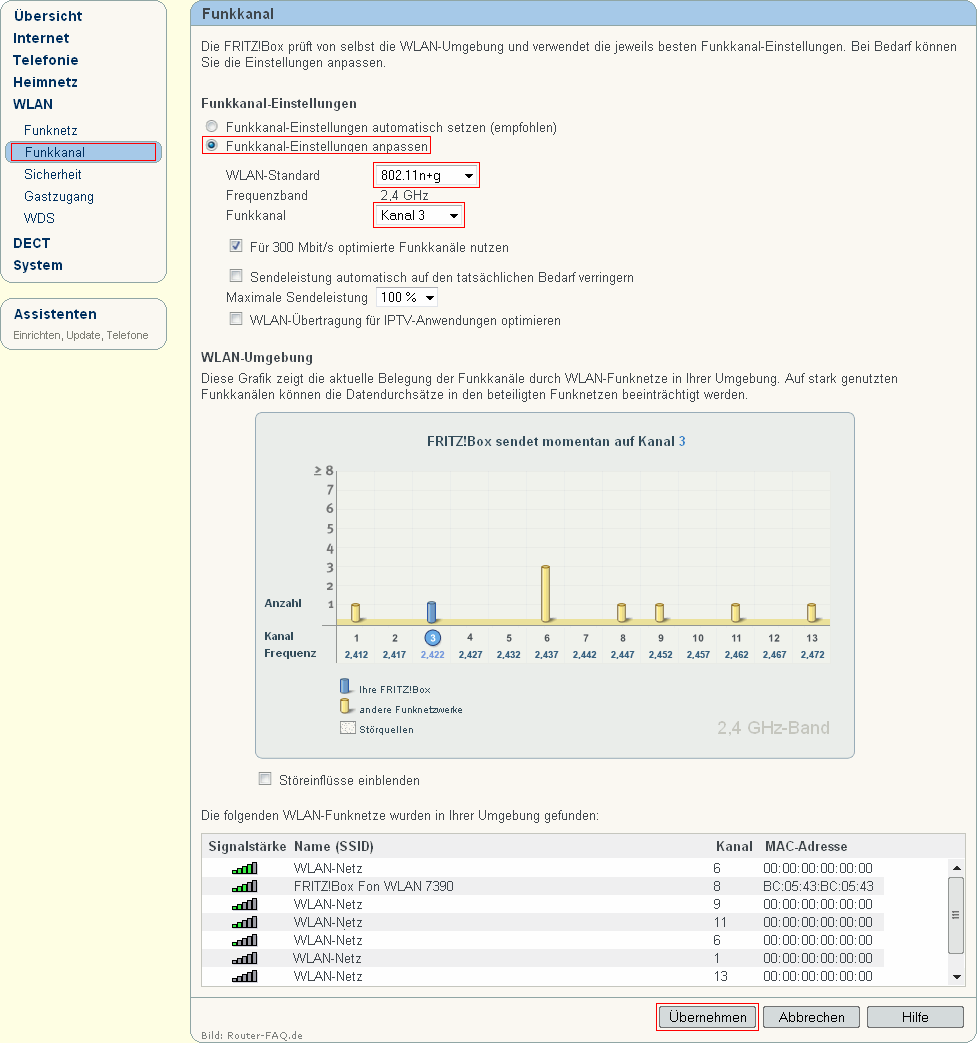Image resolution: width=977 pixels, height=1043 pixels.
Task: Click the Abbrechen button
Action: tap(811, 1017)
